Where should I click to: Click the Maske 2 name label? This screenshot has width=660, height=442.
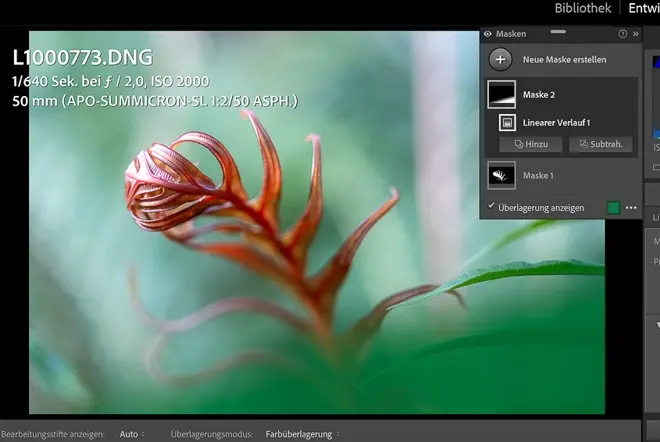(x=538, y=95)
